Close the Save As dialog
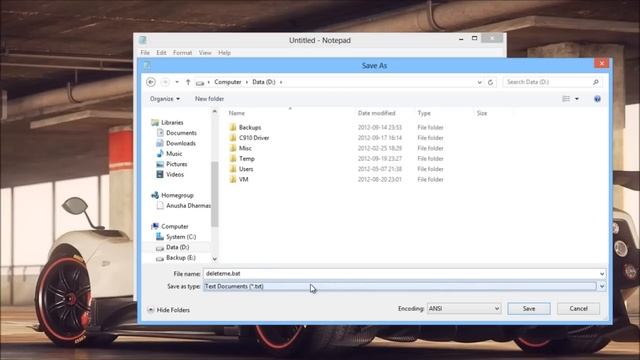The width and height of the screenshot is (640, 360). 602,63
